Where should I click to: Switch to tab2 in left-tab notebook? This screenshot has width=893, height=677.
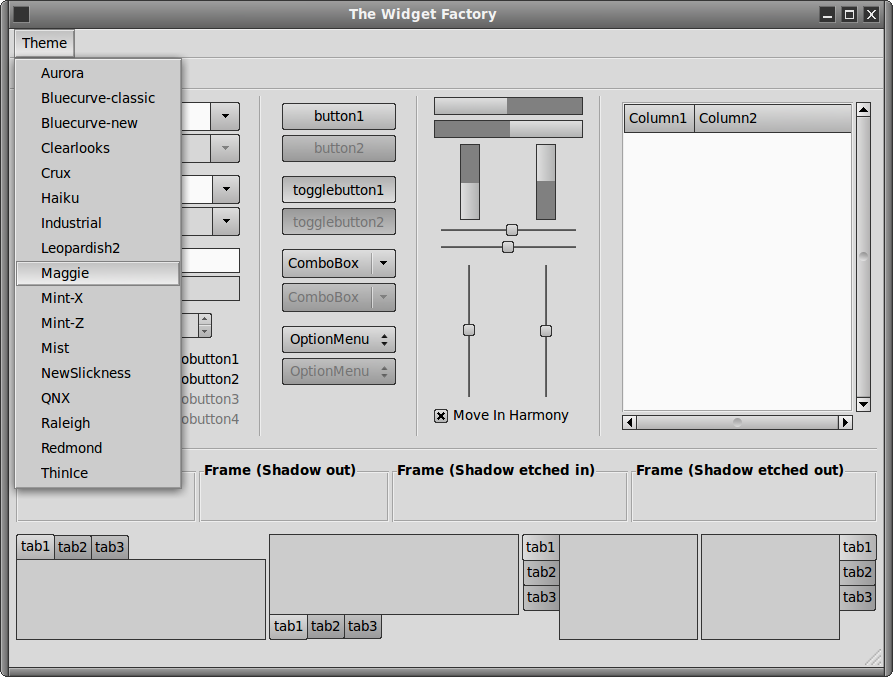pos(541,572)
